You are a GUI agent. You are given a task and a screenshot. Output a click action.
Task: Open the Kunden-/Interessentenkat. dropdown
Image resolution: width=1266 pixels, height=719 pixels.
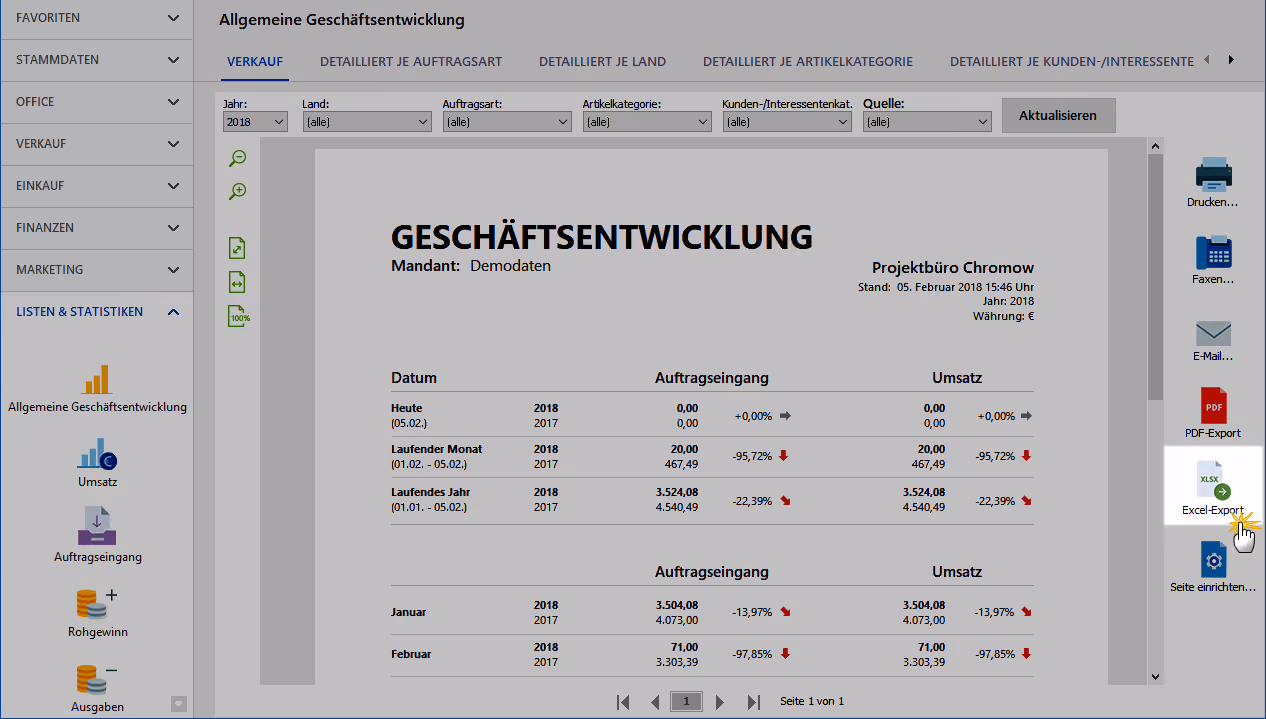787,122
